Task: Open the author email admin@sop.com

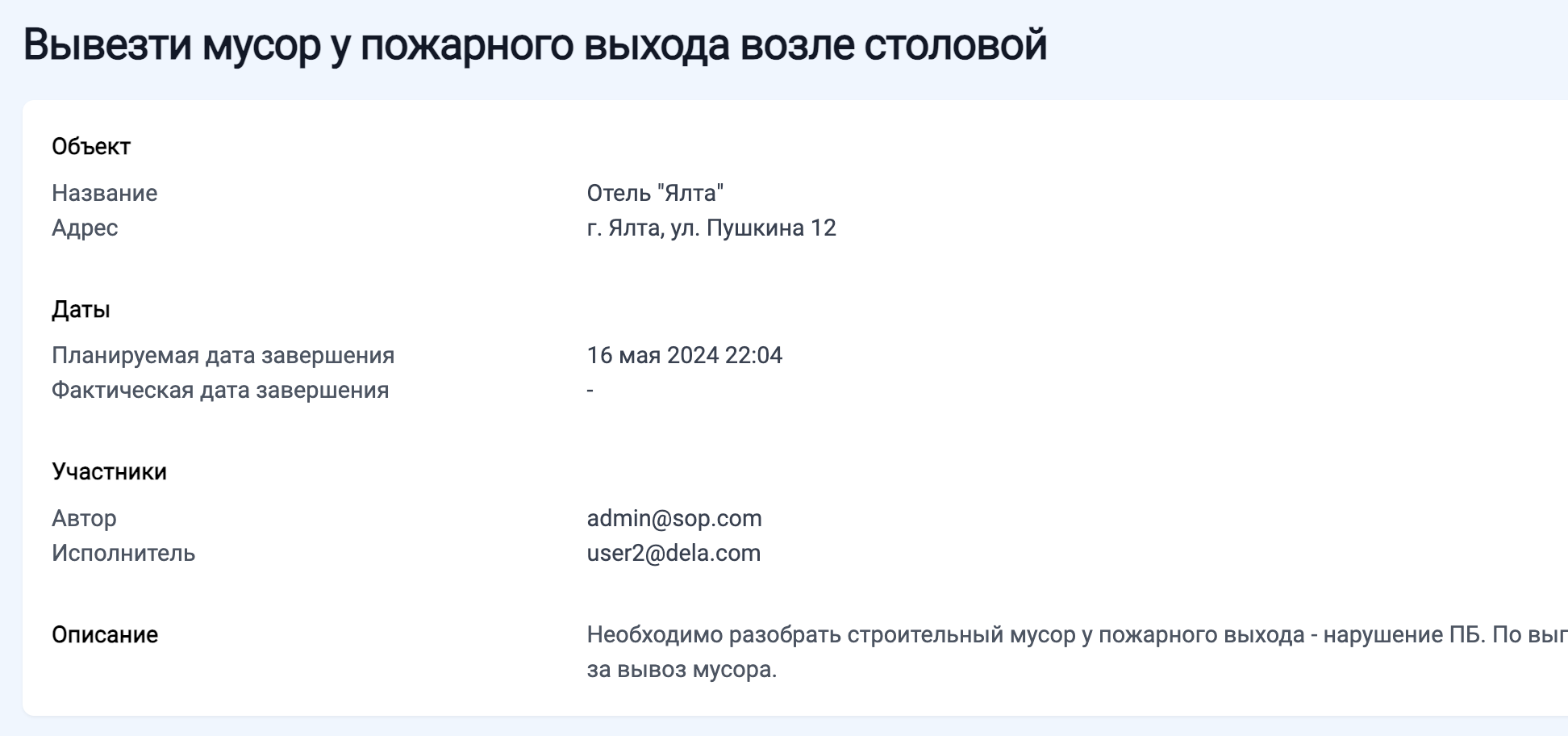Action: 674,518
